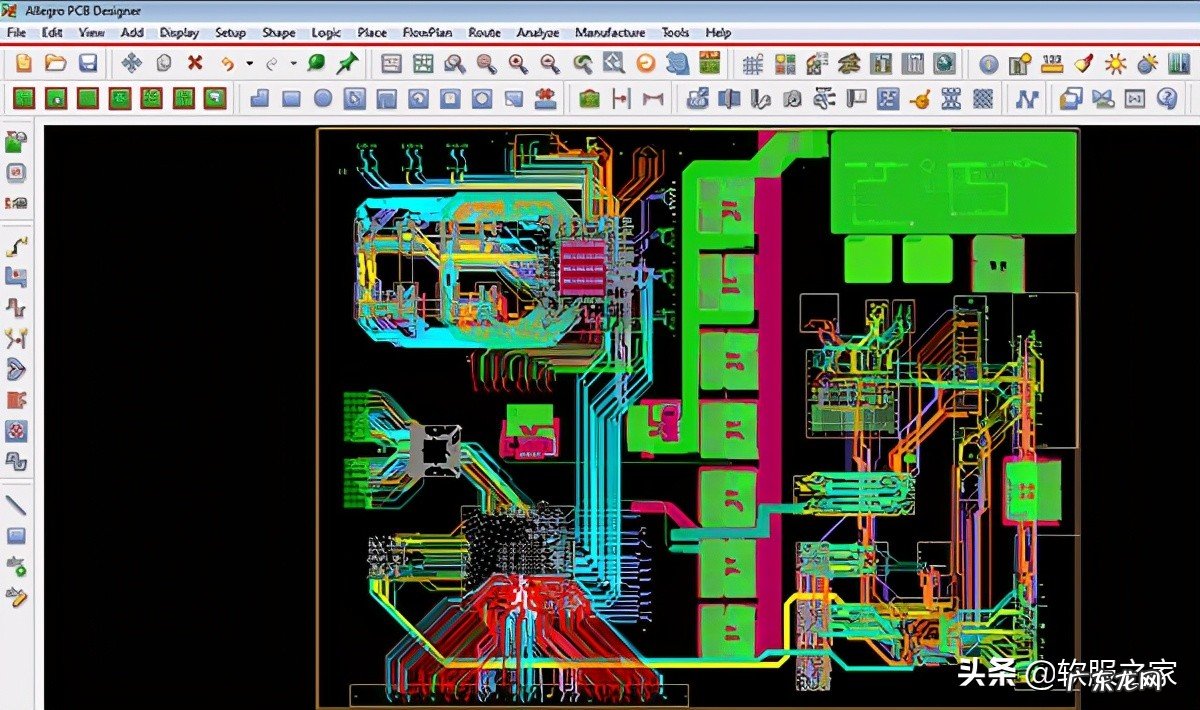The image size is (1200, 710).
Task: Toggle the blue info circle icon
Action: coord(988,64)
